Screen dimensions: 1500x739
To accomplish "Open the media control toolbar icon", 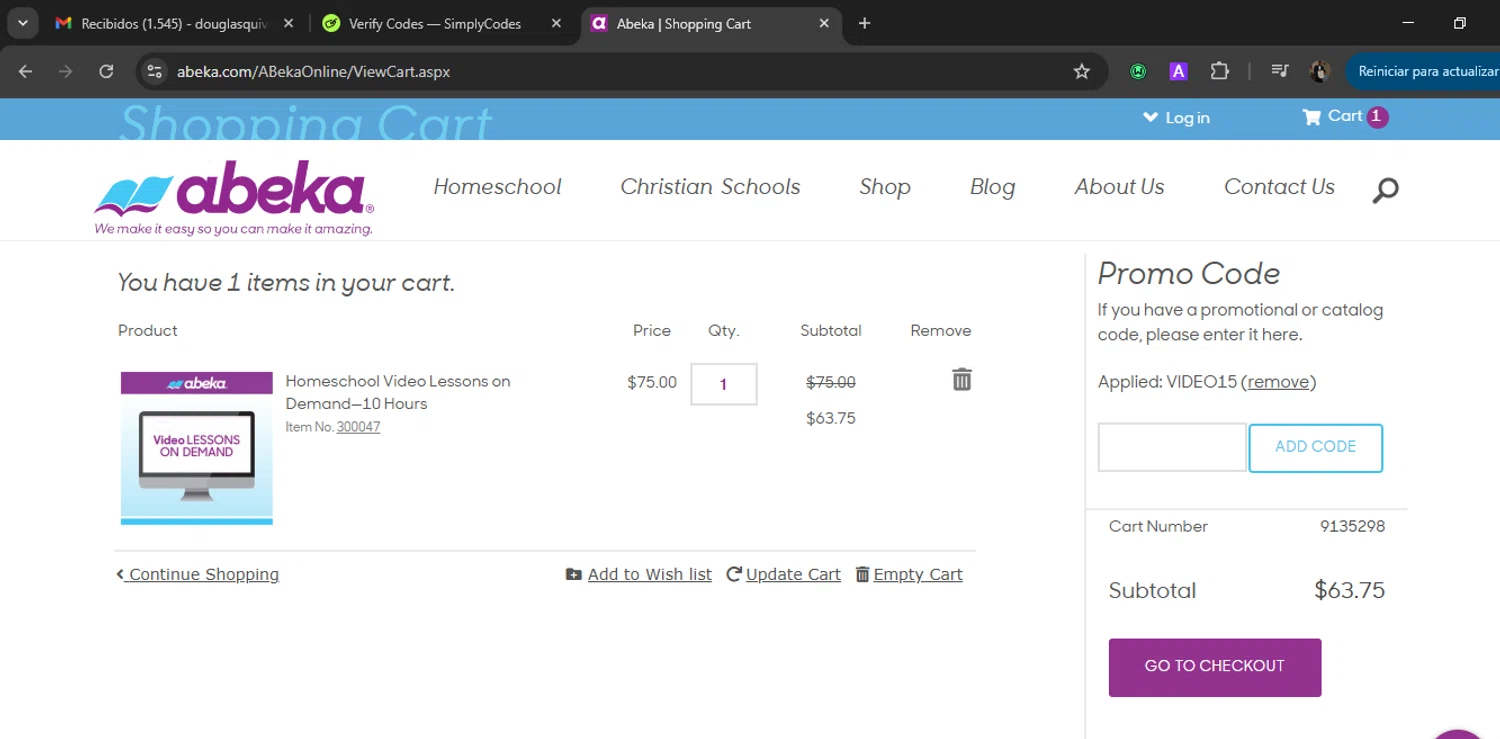I will pyautogui.click(x=1280, y=71).
